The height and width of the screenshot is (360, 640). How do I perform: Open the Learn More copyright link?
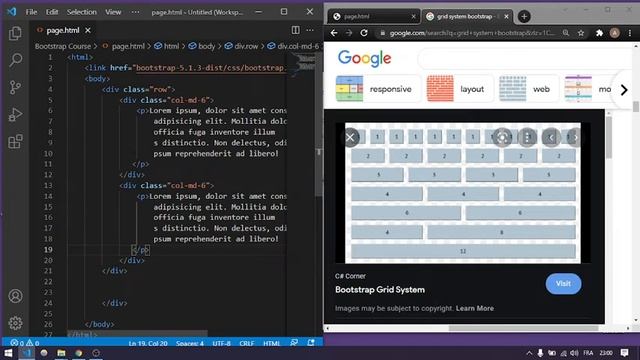point(475,308)
